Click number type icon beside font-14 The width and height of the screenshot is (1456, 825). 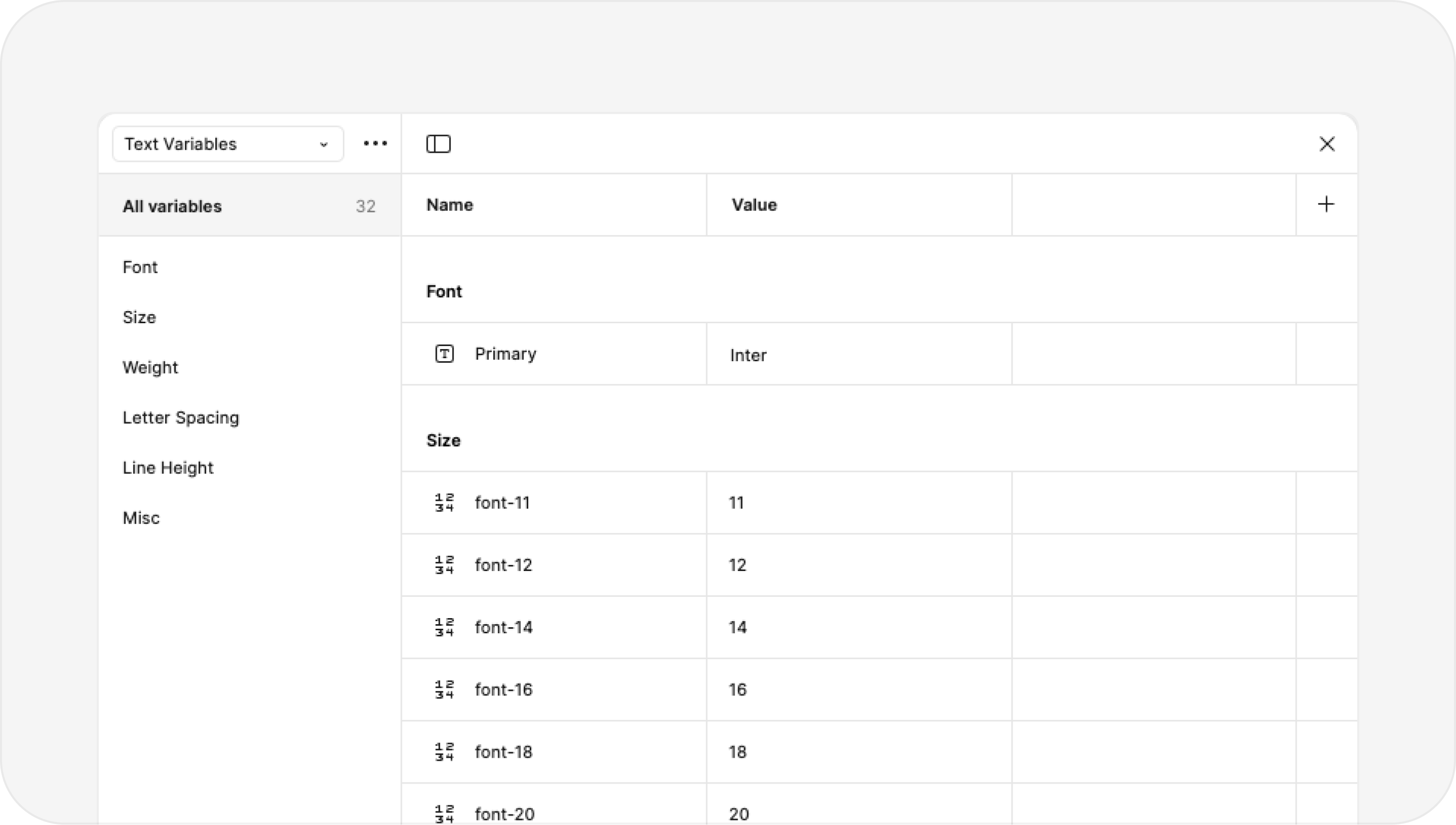pyautogui.click(x=444, y=627)
